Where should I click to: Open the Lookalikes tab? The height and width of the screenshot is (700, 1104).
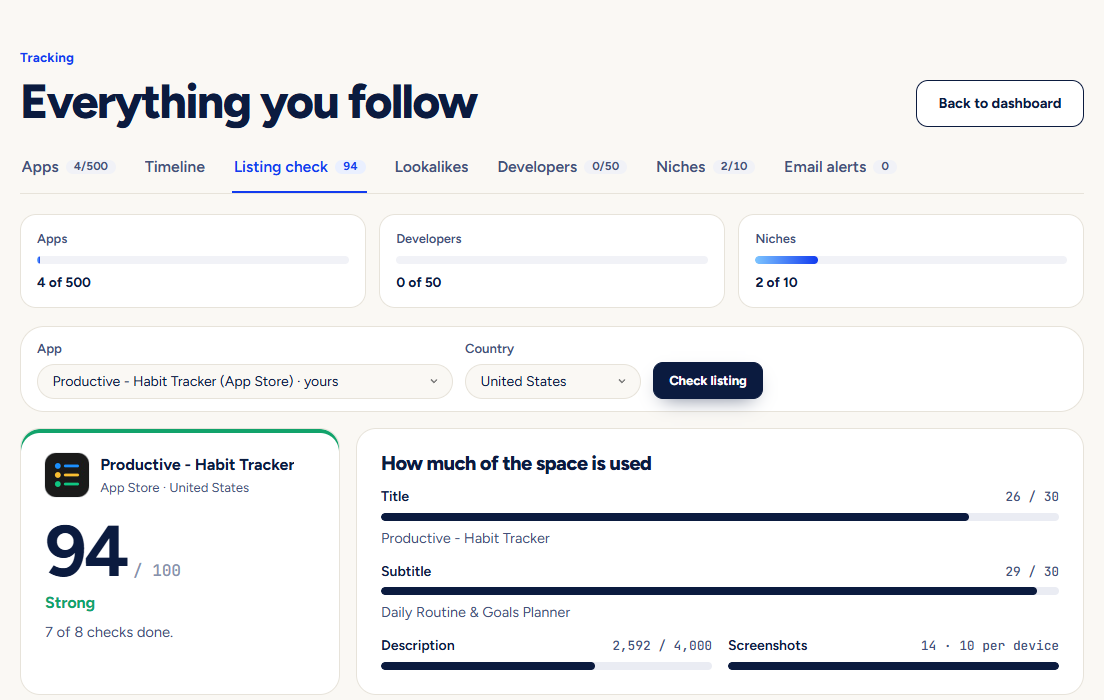tap(431, 167)
